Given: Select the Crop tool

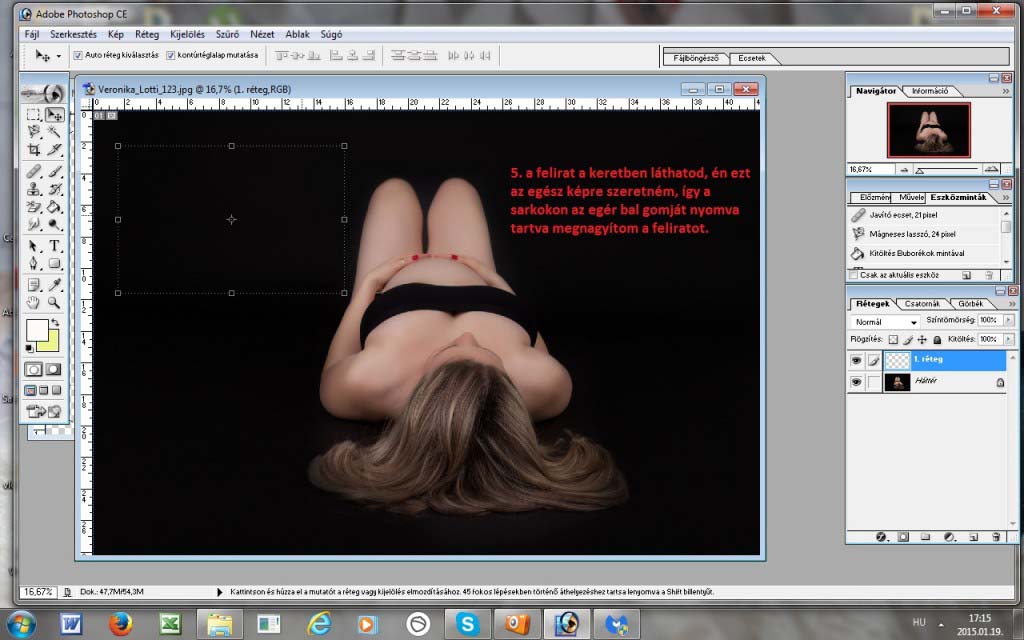Looking at the screenshot, I should [x=33, y=150].
